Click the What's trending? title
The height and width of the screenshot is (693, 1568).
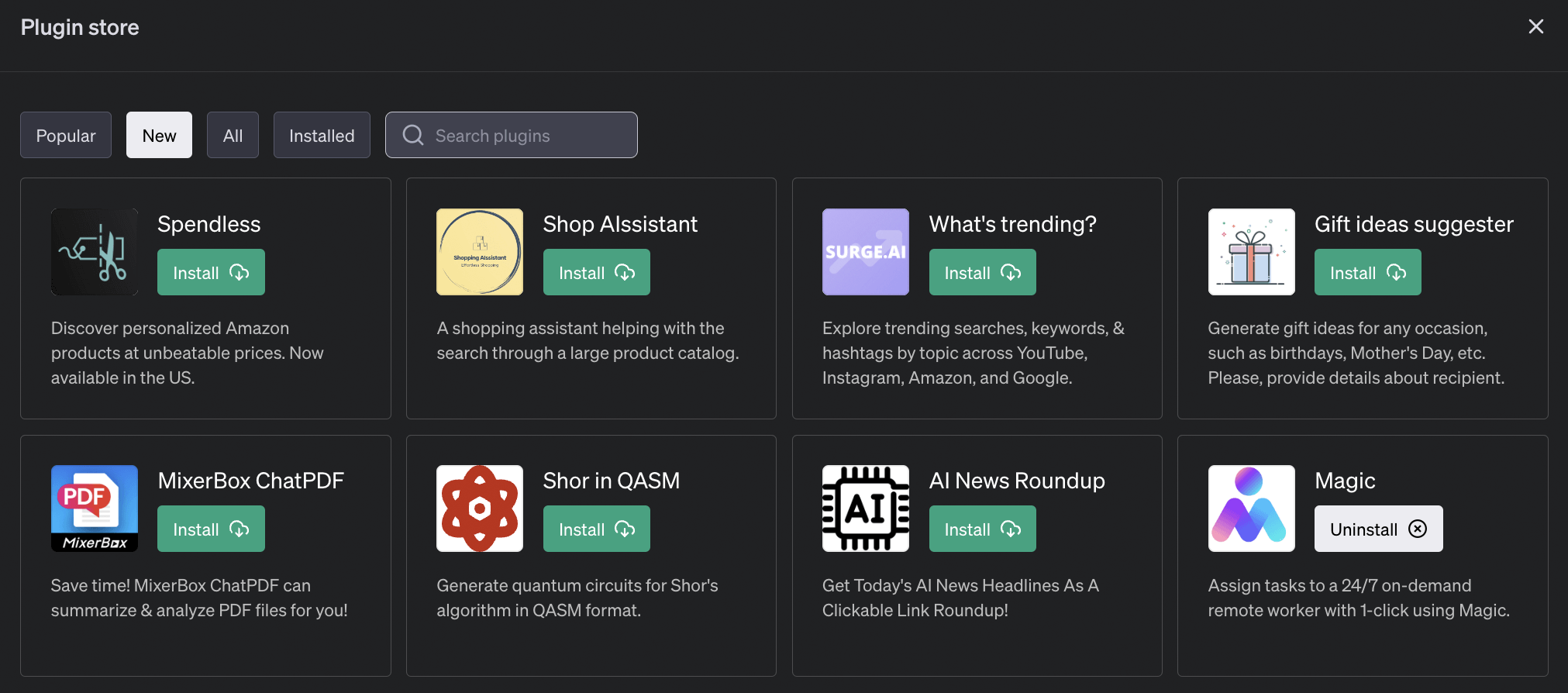tap(1013, 224)
